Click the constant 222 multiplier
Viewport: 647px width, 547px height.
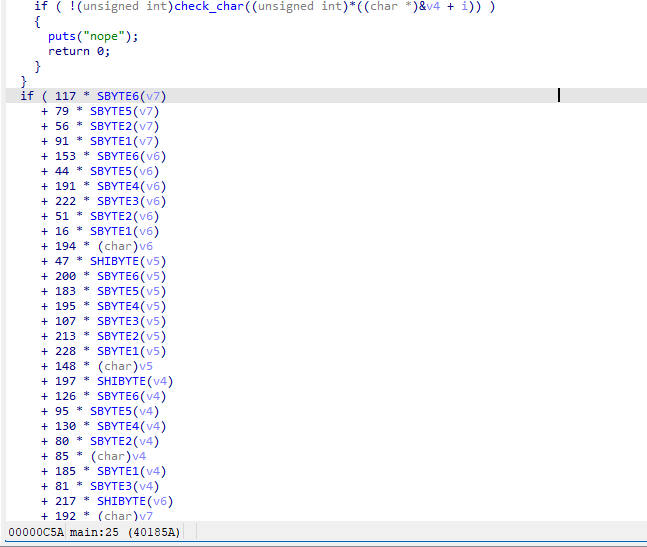tap(65, 201)
